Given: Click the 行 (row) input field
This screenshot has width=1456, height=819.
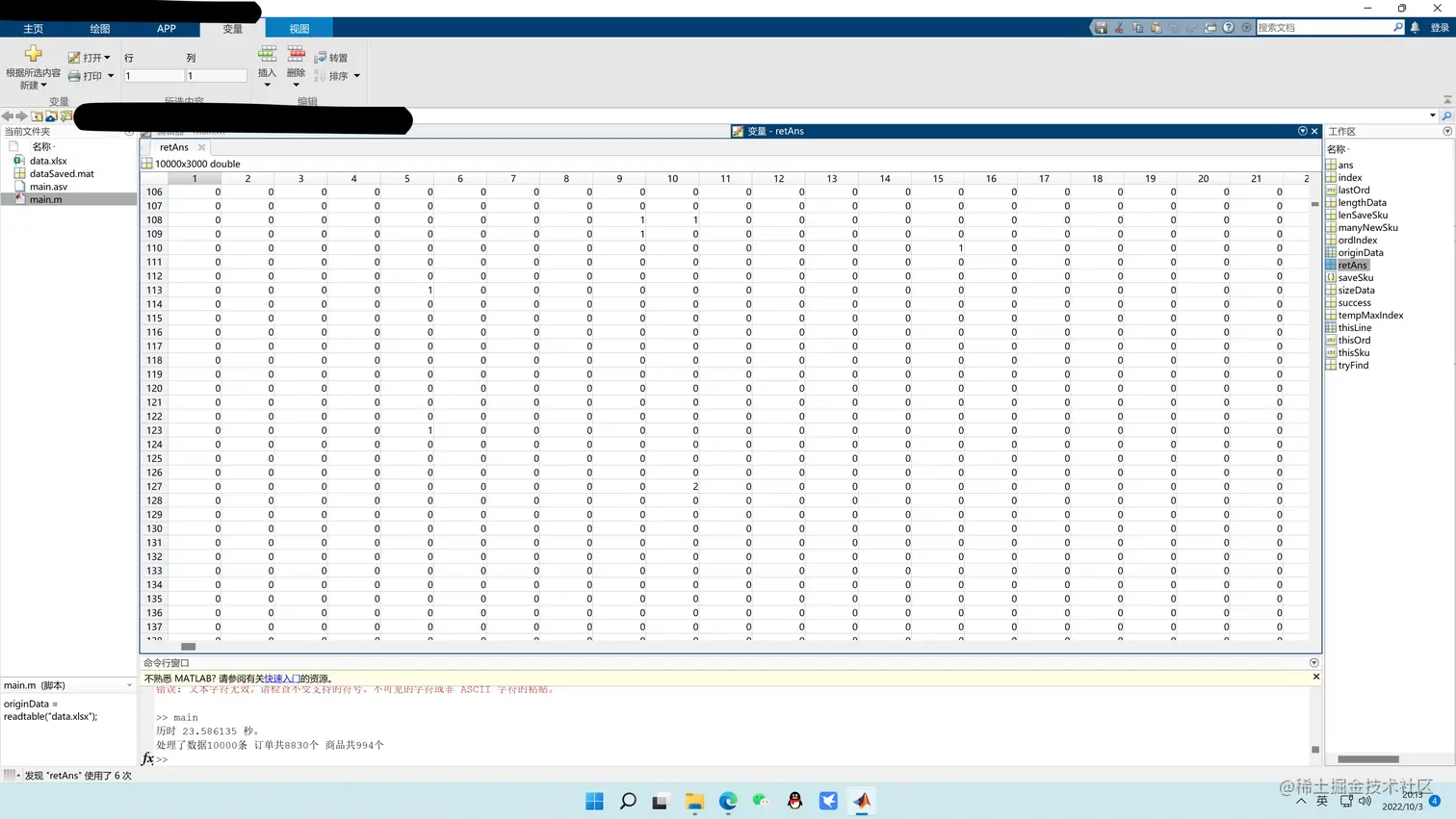Looking at the screenshot, I should coord(154,75).
